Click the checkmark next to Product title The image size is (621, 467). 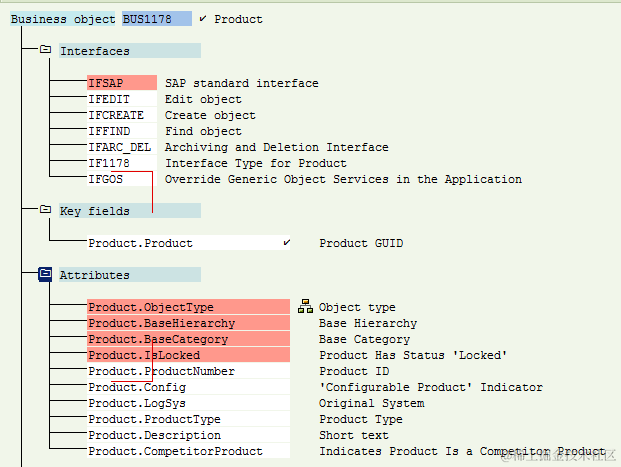point(203,19)
